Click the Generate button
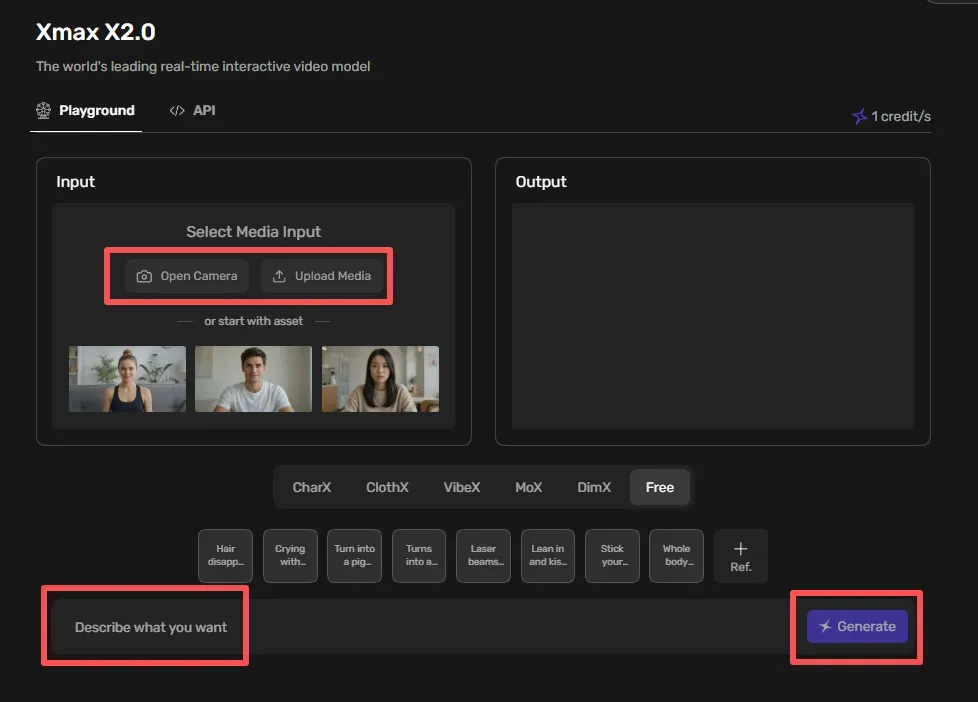Image resolution: width=978 pixels, height=702 pixels. 857,626
